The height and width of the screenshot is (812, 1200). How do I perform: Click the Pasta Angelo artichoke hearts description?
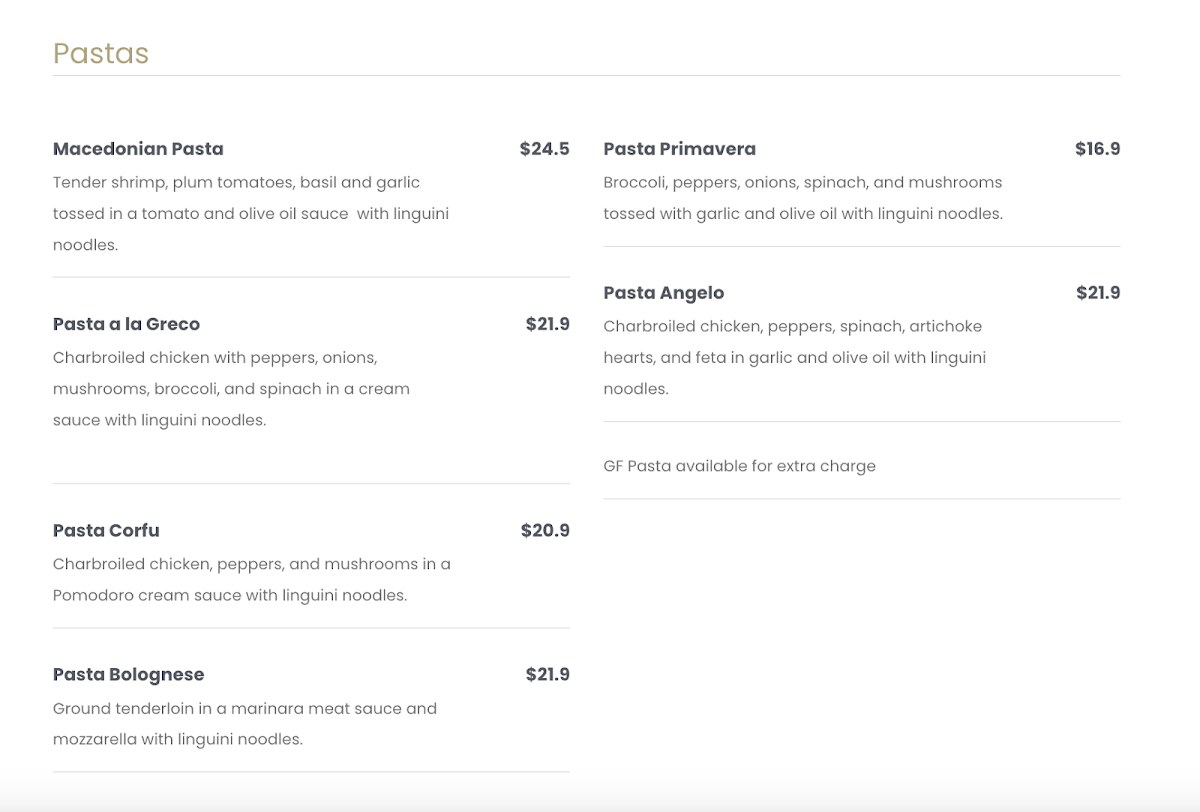pos(794,357)
